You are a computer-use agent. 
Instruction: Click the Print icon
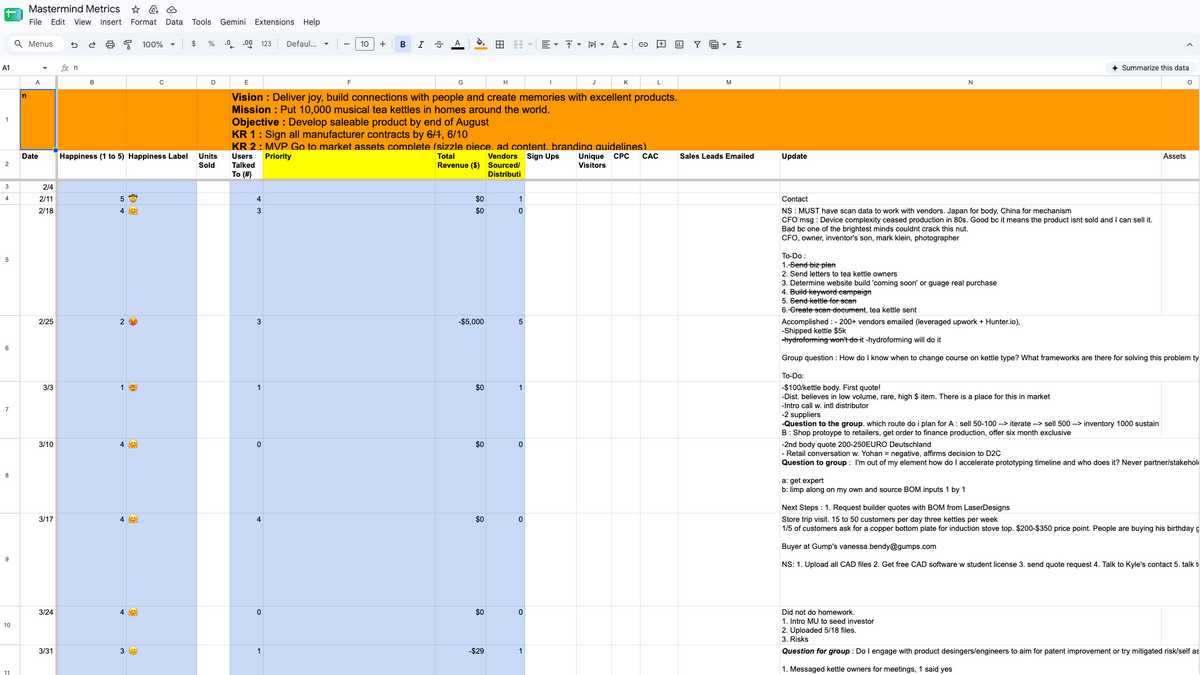click(x=110, y=44)
